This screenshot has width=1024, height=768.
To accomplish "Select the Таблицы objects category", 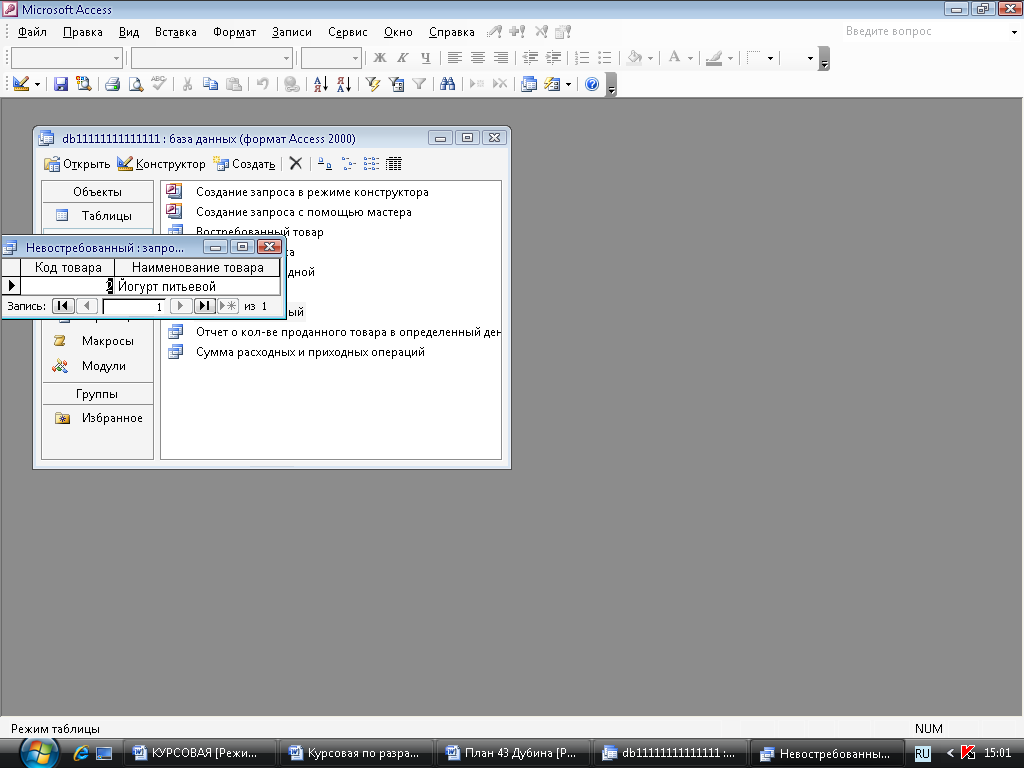I will [x=97, y=216].
